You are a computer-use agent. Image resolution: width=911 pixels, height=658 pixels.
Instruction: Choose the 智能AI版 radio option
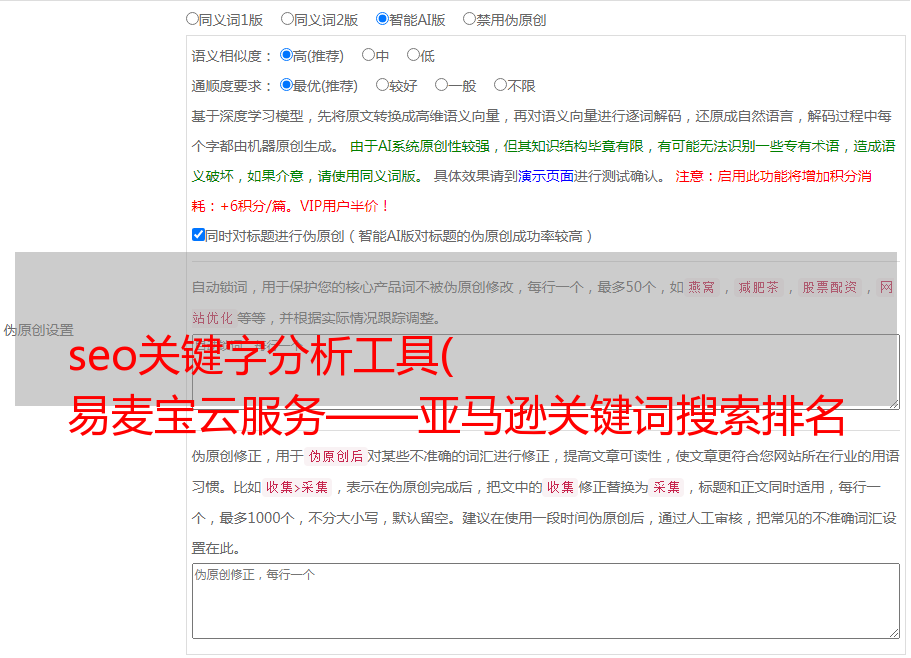coord(382,19)
